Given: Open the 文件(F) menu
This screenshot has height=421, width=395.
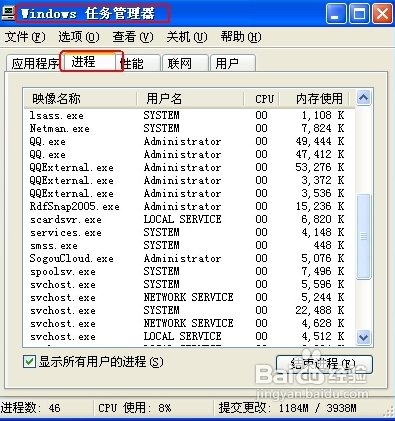Looking at the screenshot, I should (x=25, y=37).
